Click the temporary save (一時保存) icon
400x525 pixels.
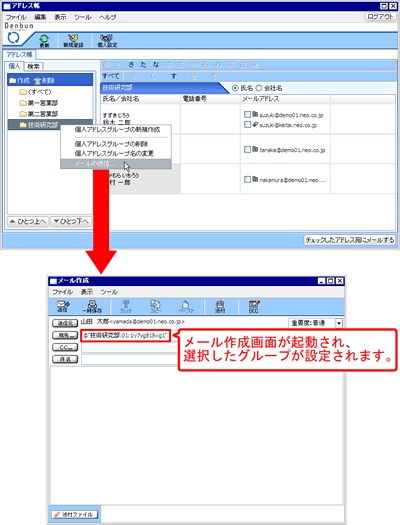[x=92, y=306]
